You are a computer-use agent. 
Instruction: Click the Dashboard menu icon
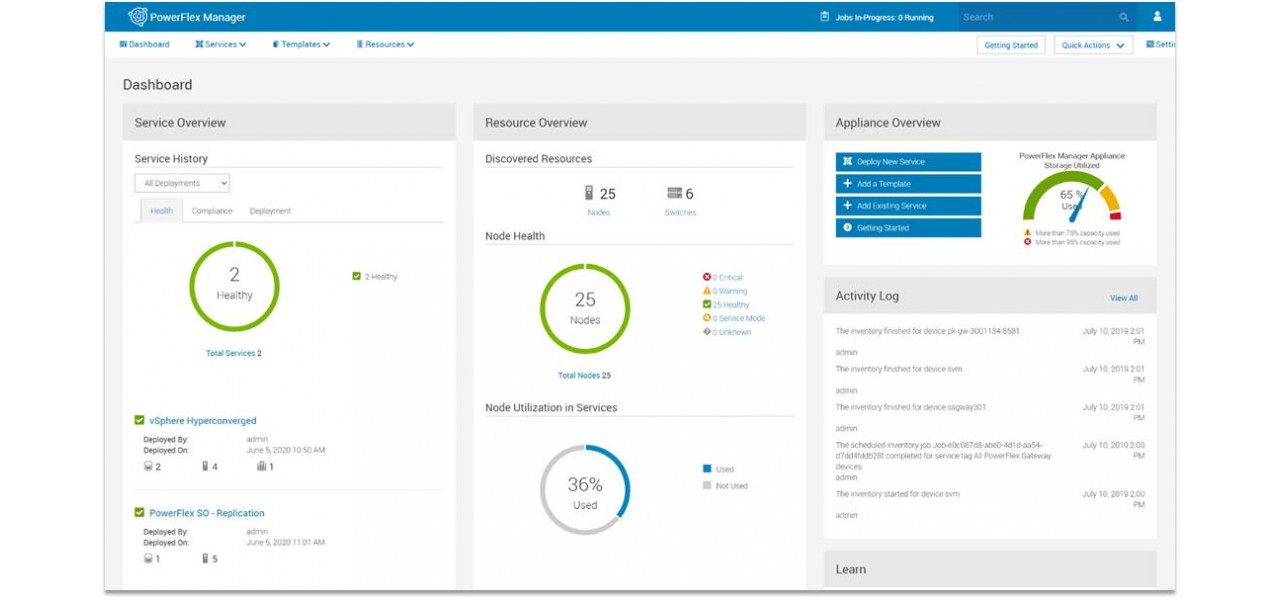point(123,45)
